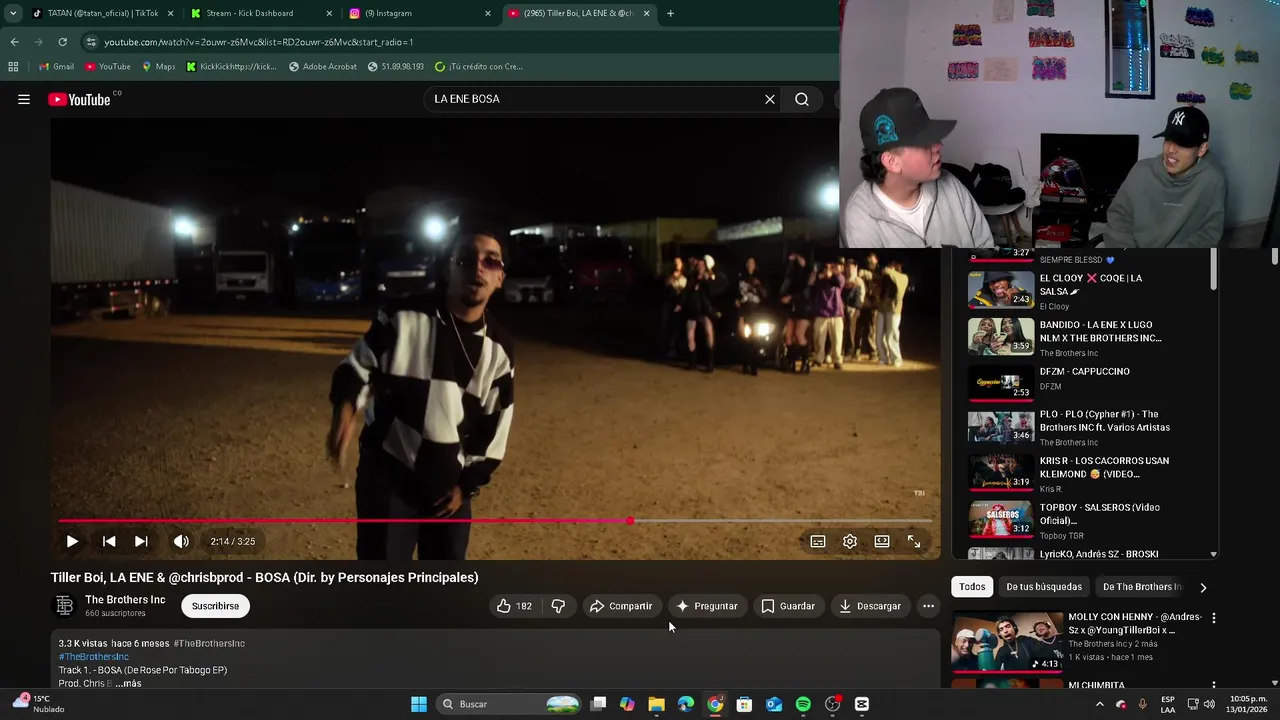This screenshot has height=720, width=1280.
Task: Open Chrome apps grid shortcut
Action: pyautogui.click(x=13, y=66)
